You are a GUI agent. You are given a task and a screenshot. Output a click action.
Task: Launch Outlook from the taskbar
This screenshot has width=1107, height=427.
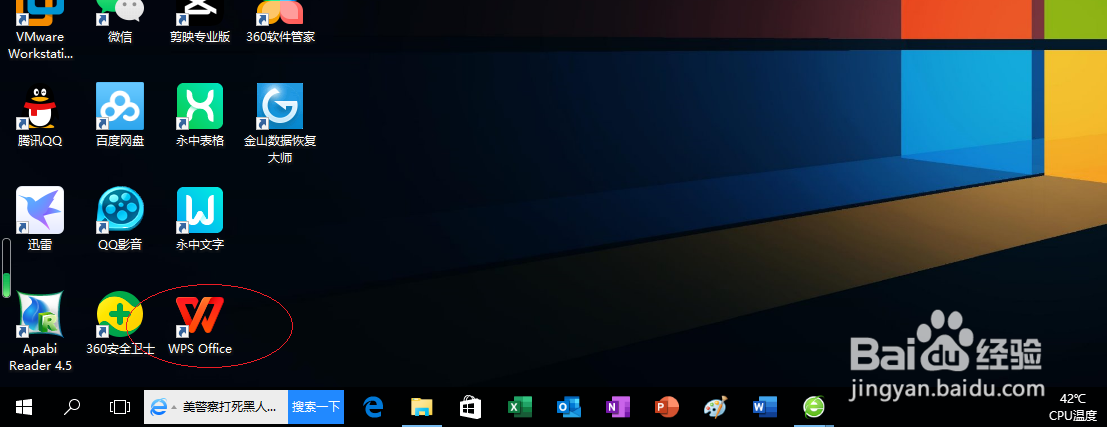point(568,407)
